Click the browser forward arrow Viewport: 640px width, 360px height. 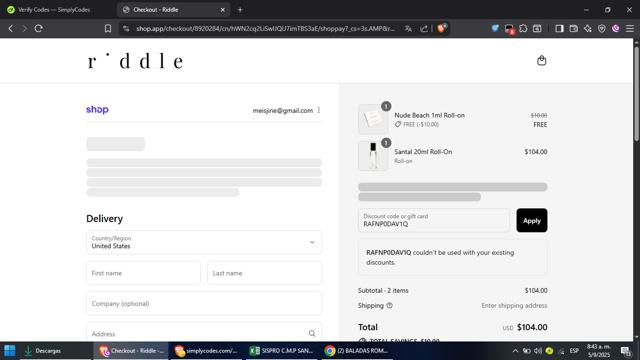click(24, 29)
